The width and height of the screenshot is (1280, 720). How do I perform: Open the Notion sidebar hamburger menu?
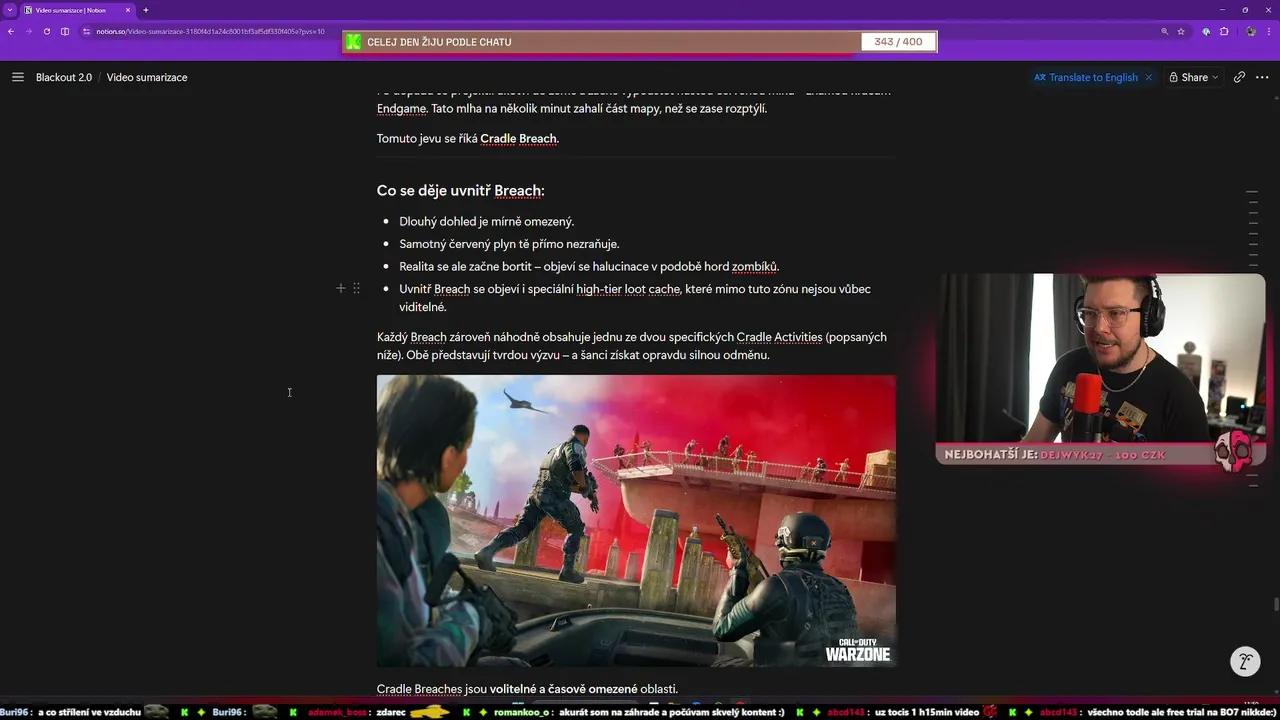tap(17, 77)
